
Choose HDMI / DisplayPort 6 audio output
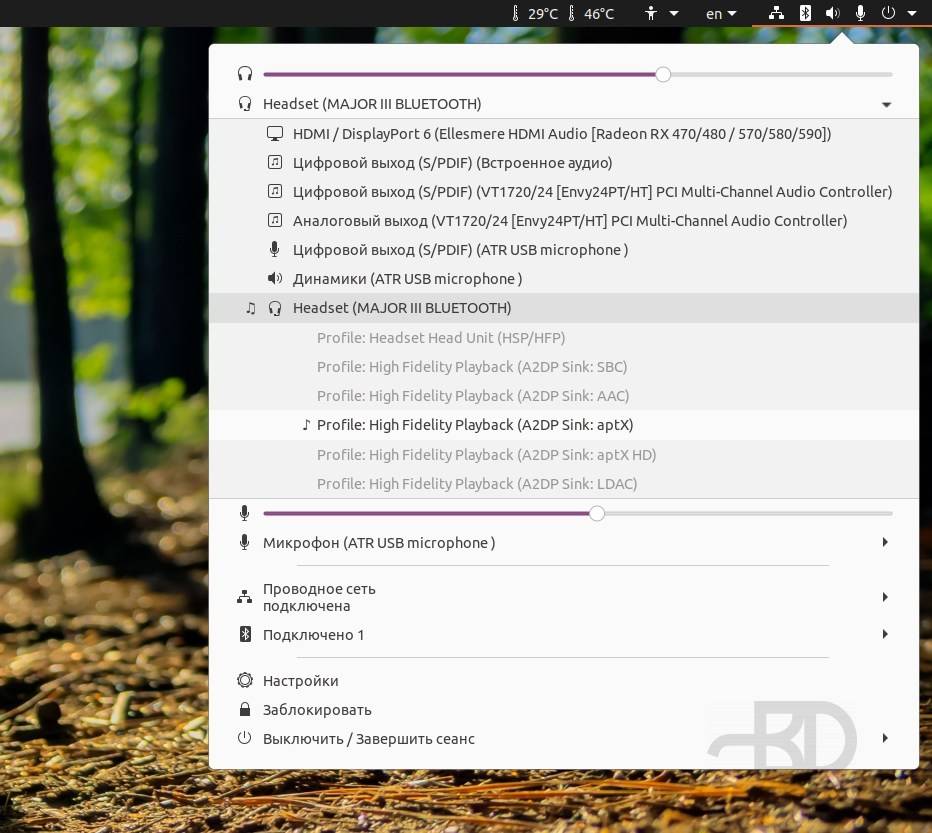561,133
